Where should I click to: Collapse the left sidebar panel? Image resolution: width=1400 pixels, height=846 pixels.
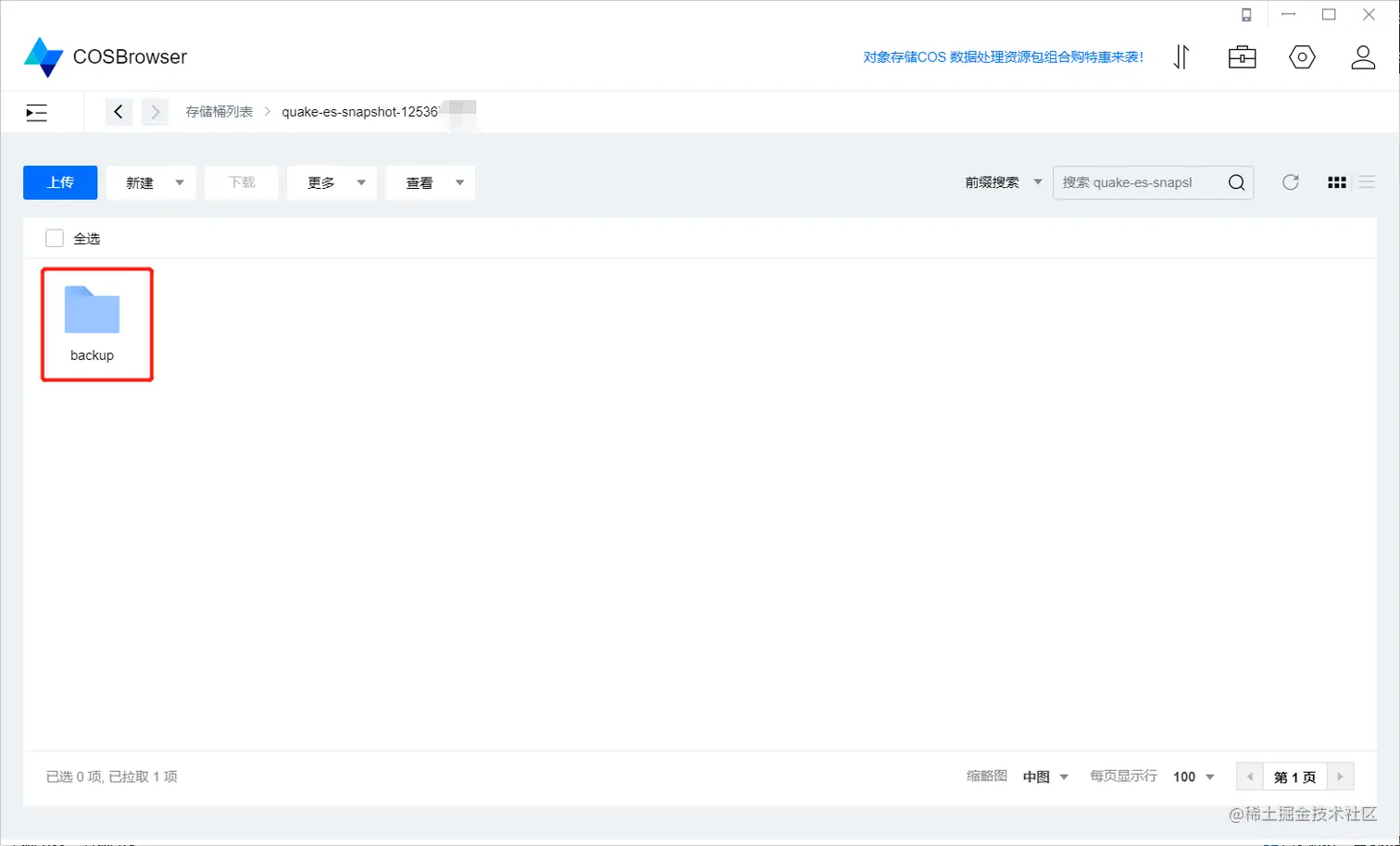click(x=36, y=112)
